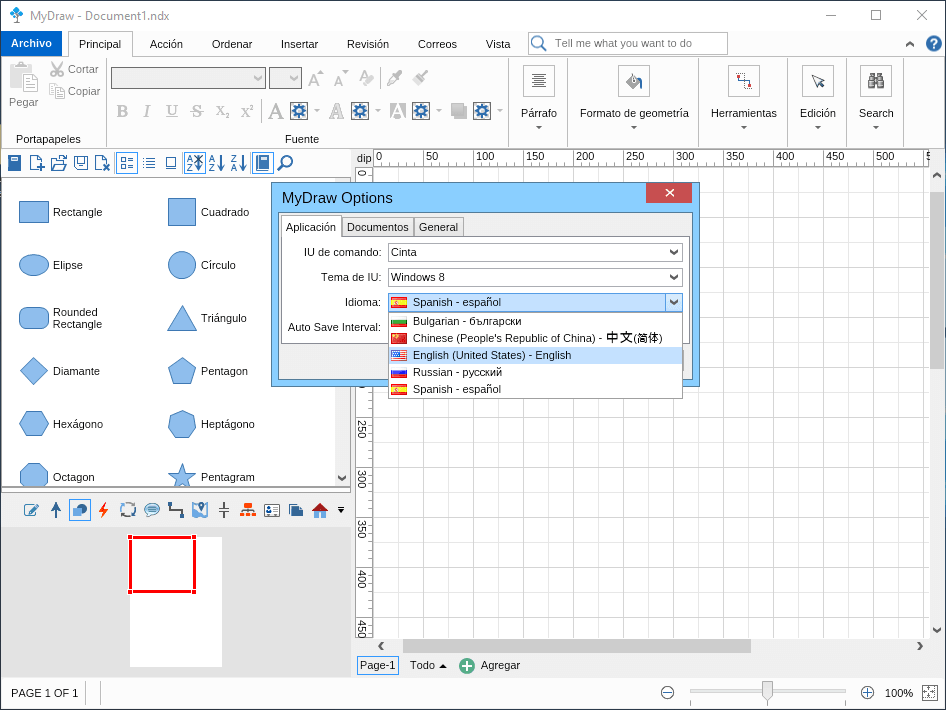
Task: Switch to the Documentos tab
Action: (378, 227)
